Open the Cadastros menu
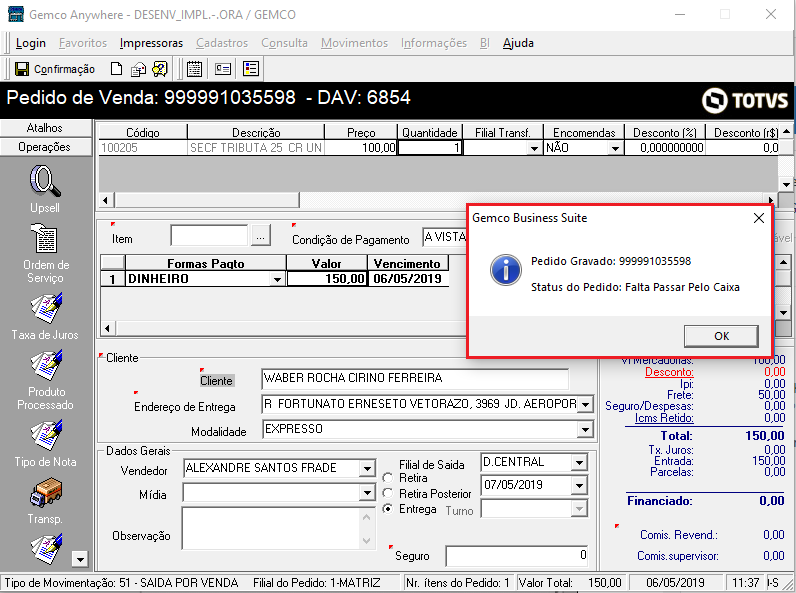Image resolution: width=796 pixels, height=593 pixels. (x=222, y=43)
